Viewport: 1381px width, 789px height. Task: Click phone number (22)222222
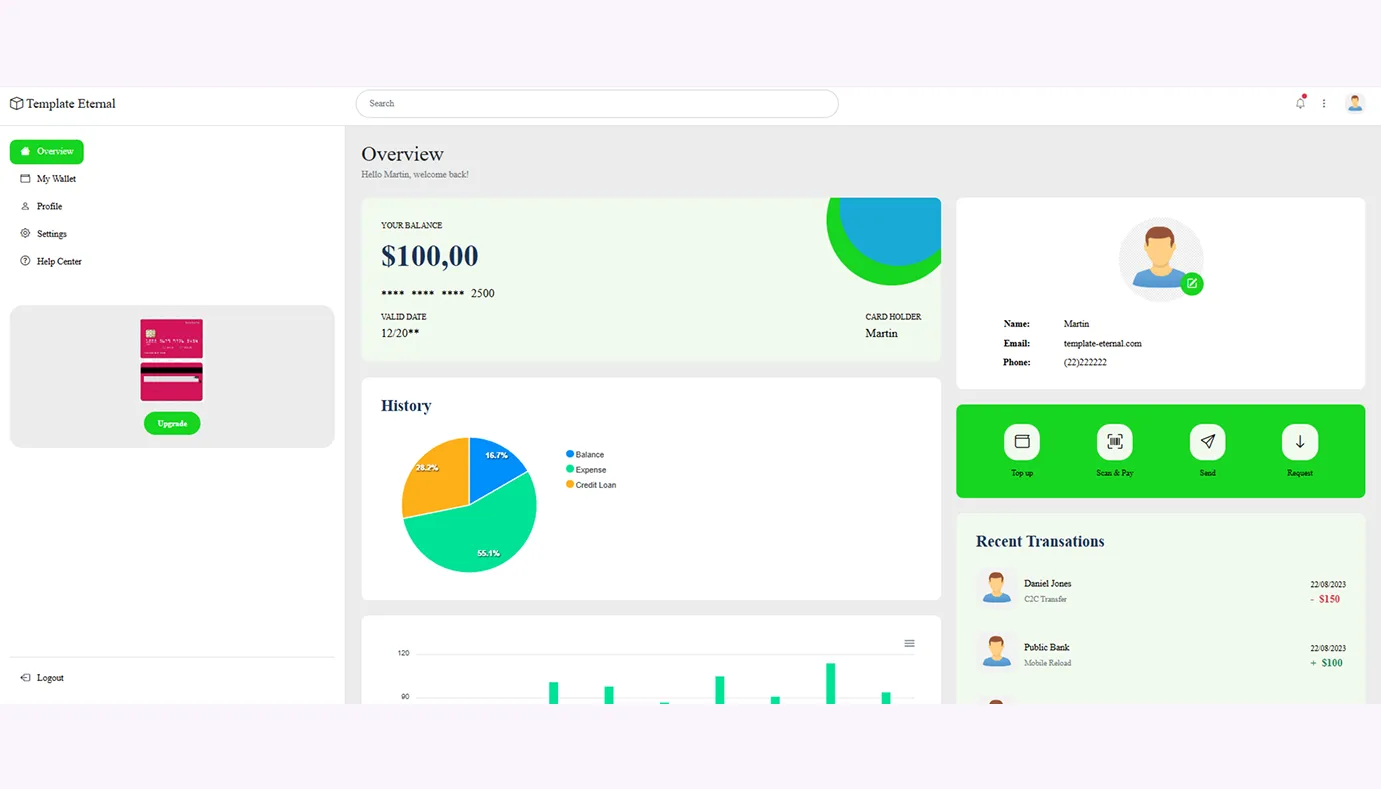(x=1085, y=363)
